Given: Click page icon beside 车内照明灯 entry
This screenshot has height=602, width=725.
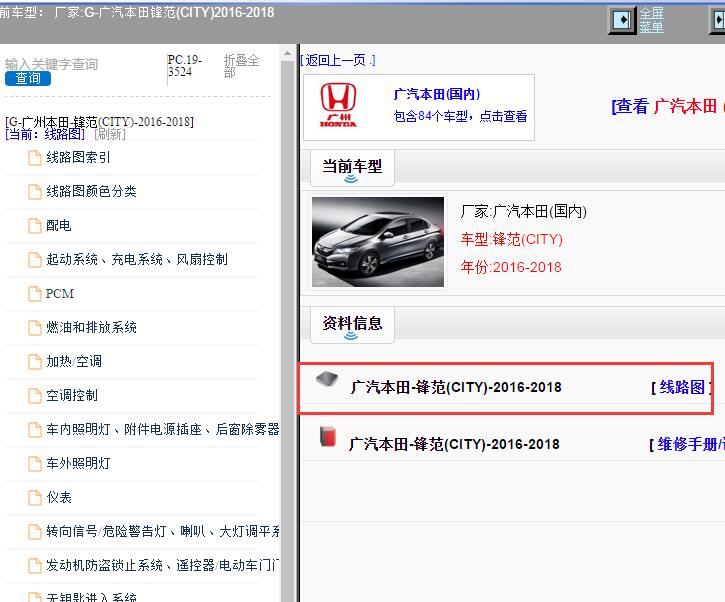Looking at the screenshot, I should coord(35,430).
